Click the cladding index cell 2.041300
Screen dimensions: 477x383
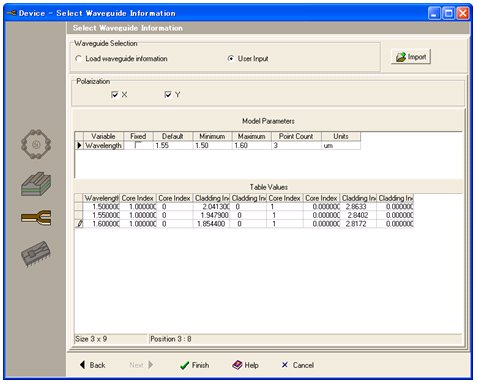click(211, 207)
